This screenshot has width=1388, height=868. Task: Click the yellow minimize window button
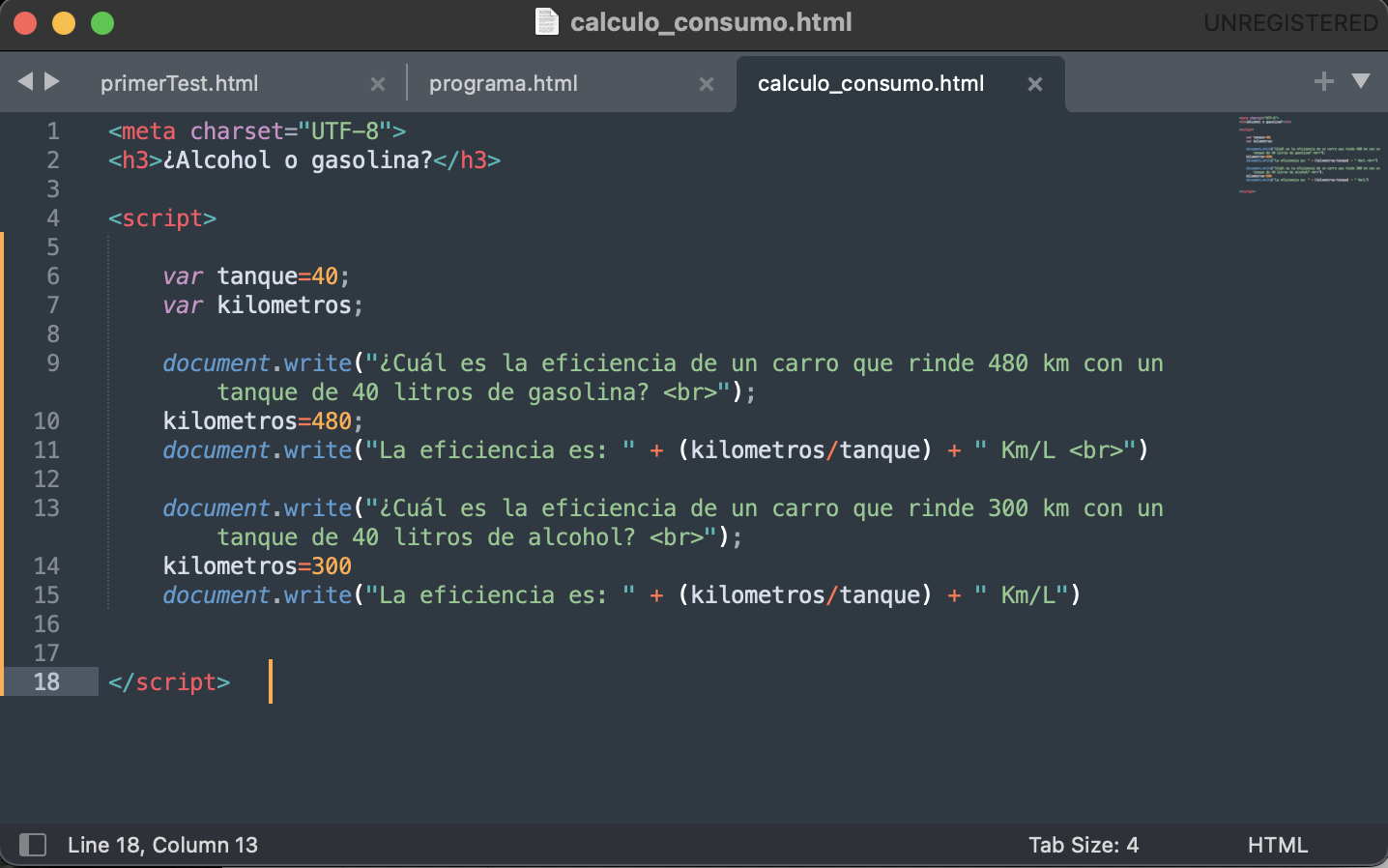click(64, 23)
